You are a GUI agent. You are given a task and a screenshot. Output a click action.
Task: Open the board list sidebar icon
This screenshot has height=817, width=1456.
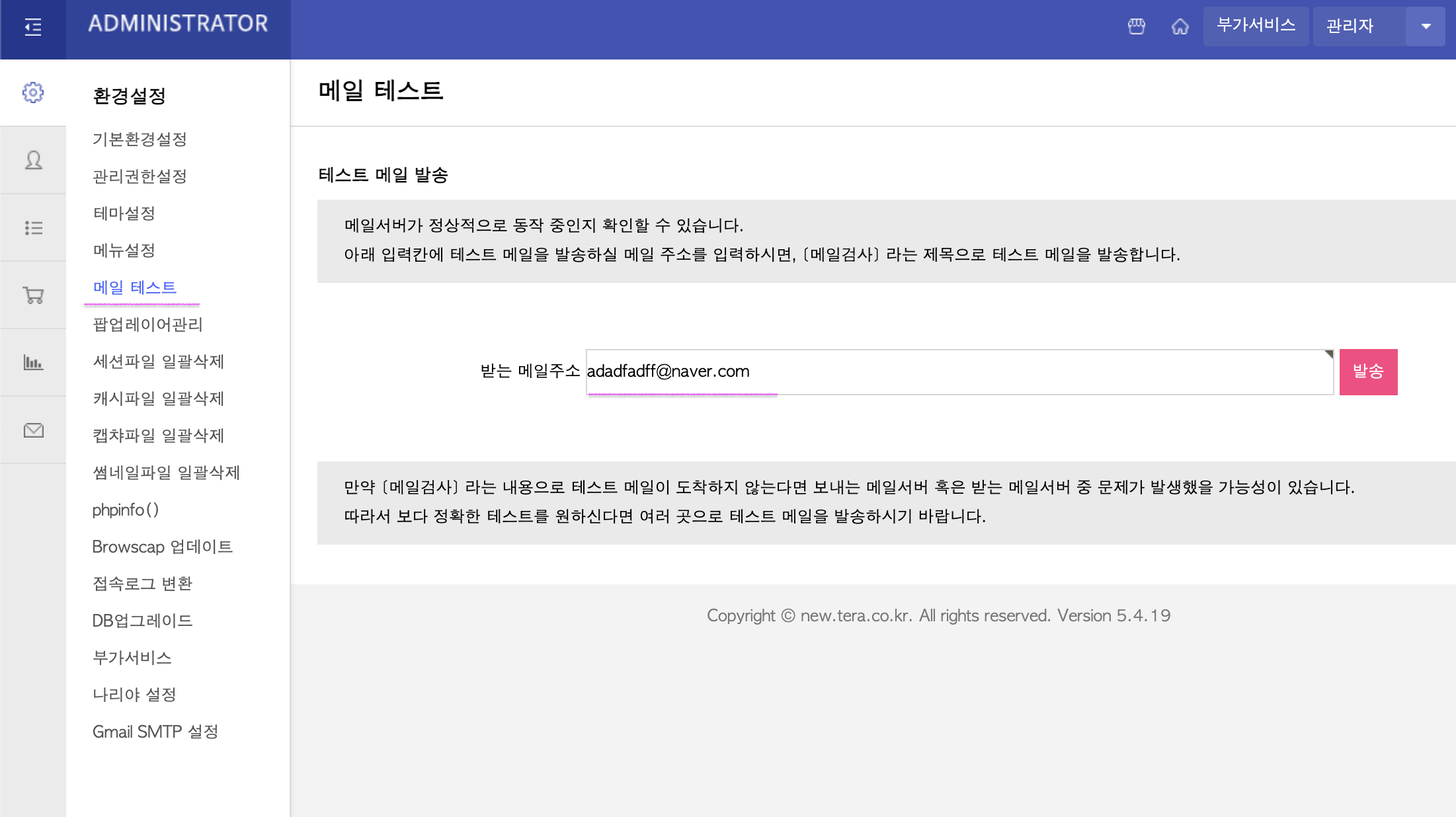[x=33, y=228]
